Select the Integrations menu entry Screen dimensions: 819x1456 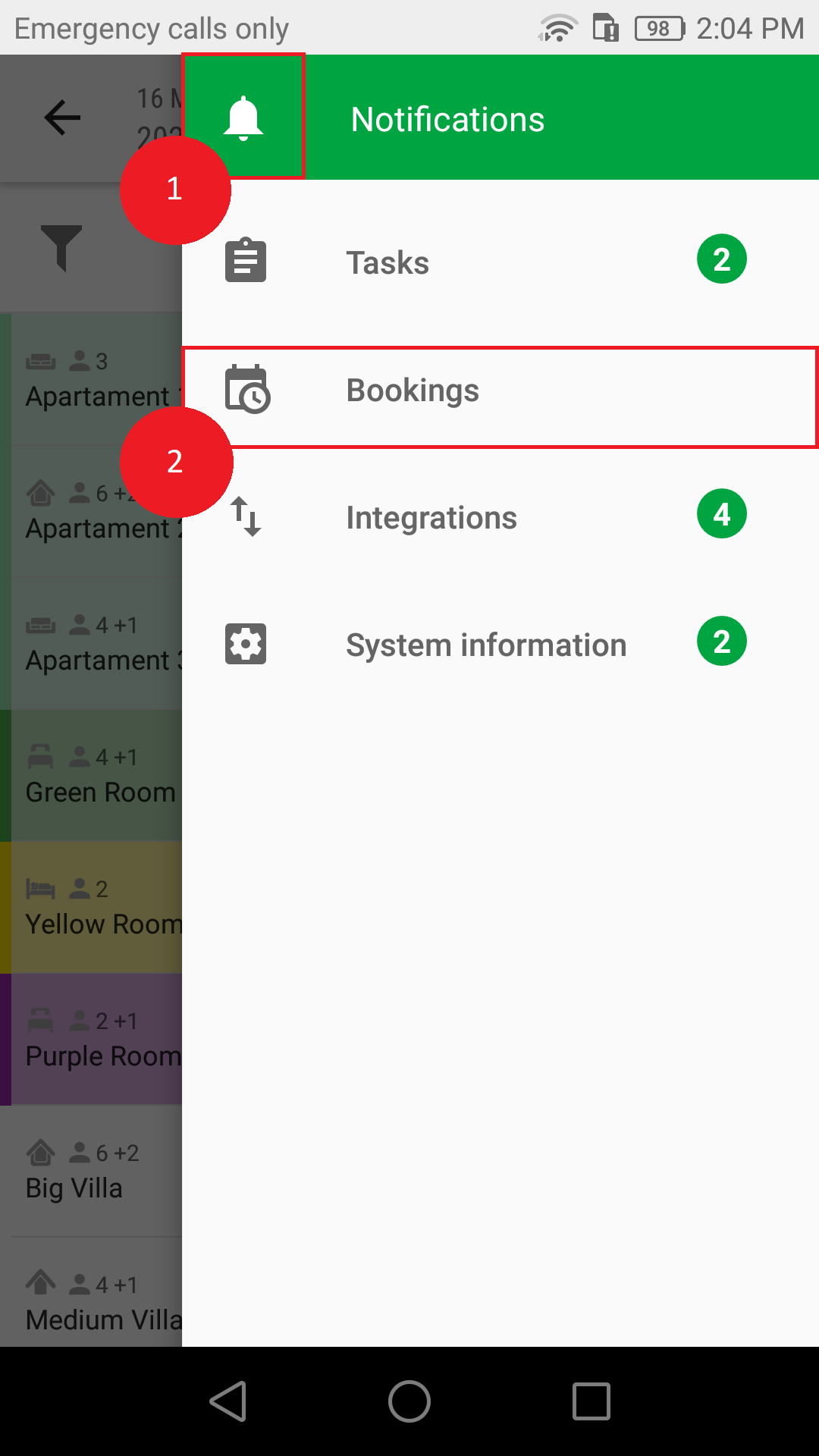click(x=500, y=517)
